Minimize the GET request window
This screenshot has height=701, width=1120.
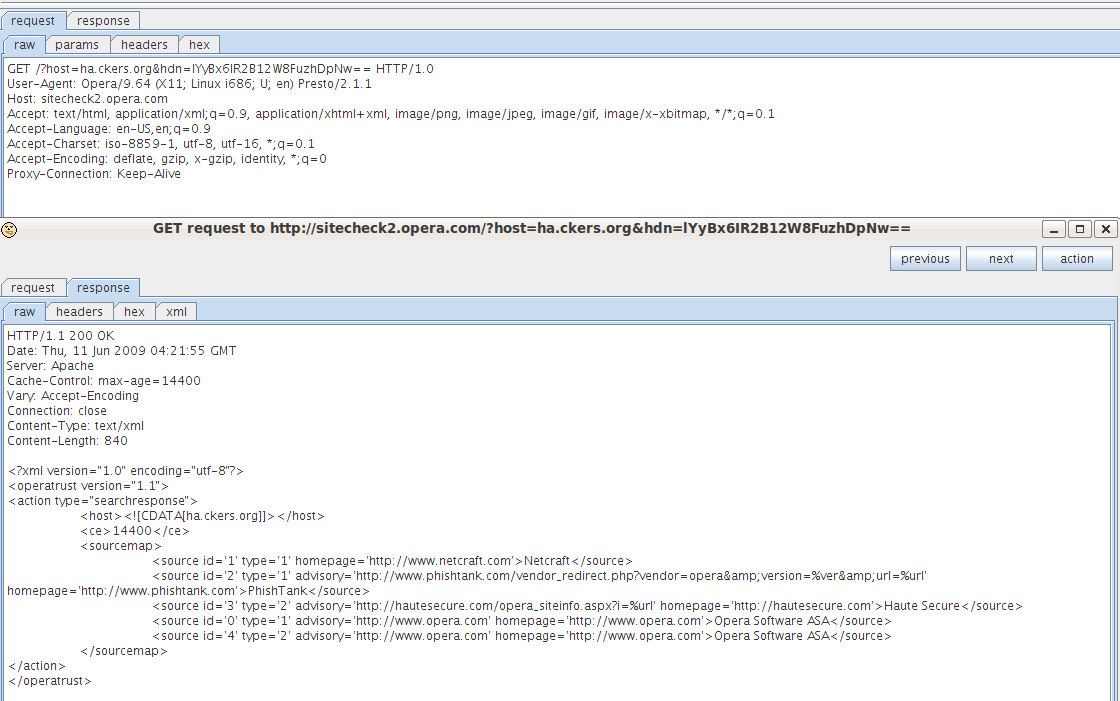[x=1054, y=229]
